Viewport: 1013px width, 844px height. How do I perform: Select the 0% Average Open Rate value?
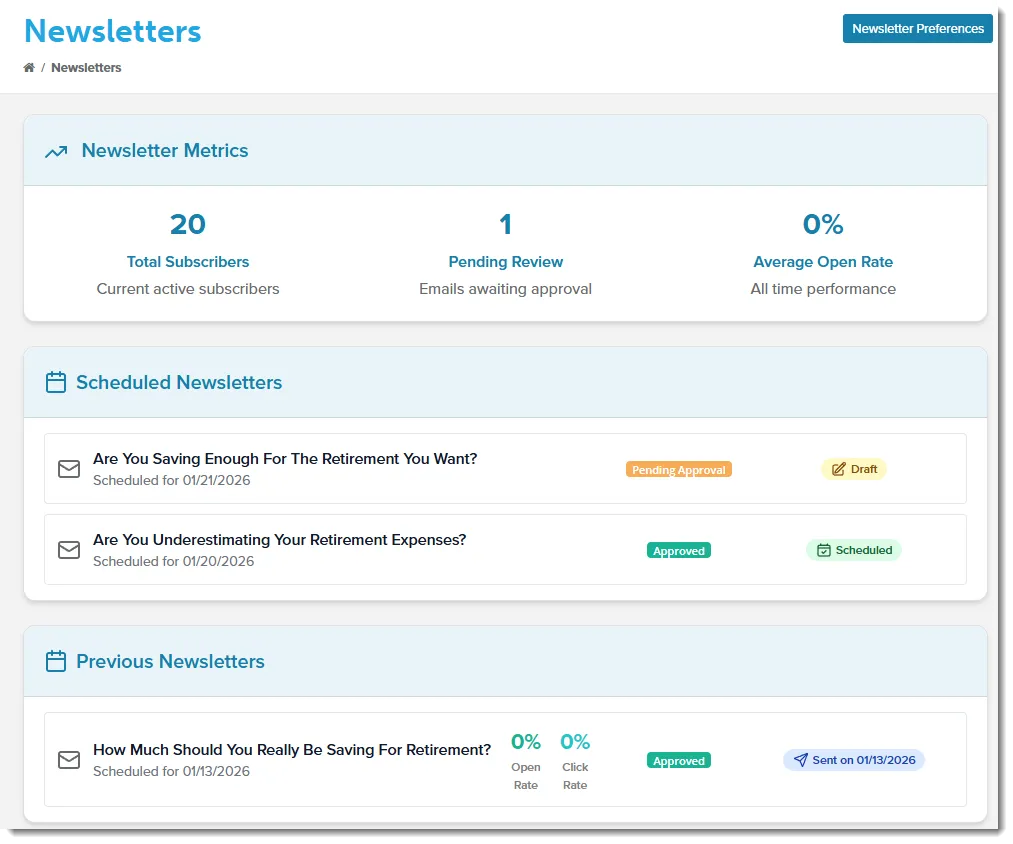tap(822, 224)
